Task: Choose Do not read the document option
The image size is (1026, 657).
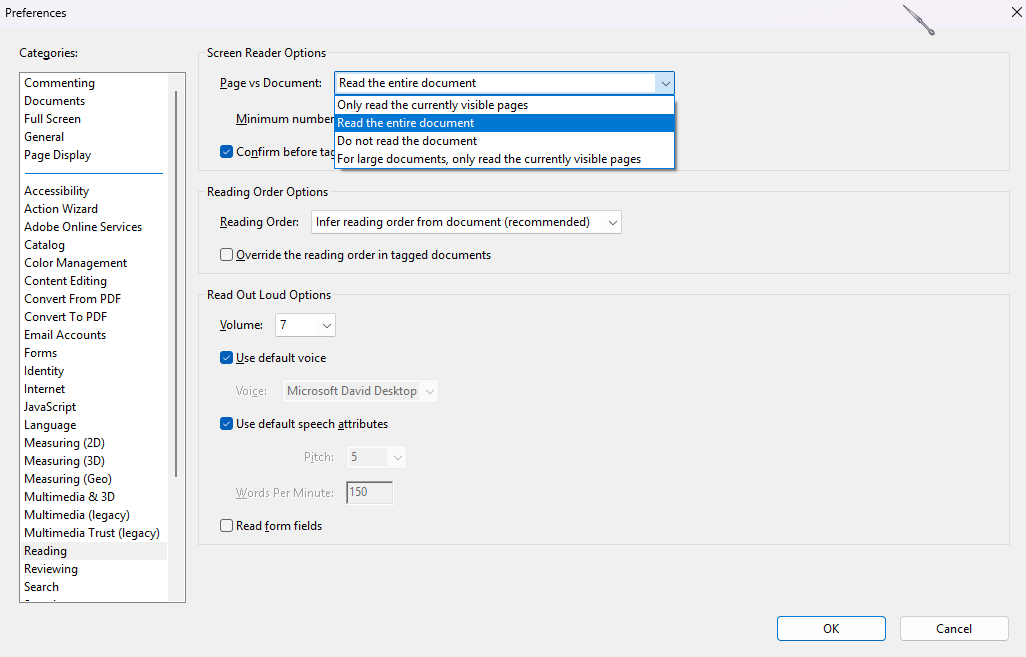Action: tap(407, 141)
